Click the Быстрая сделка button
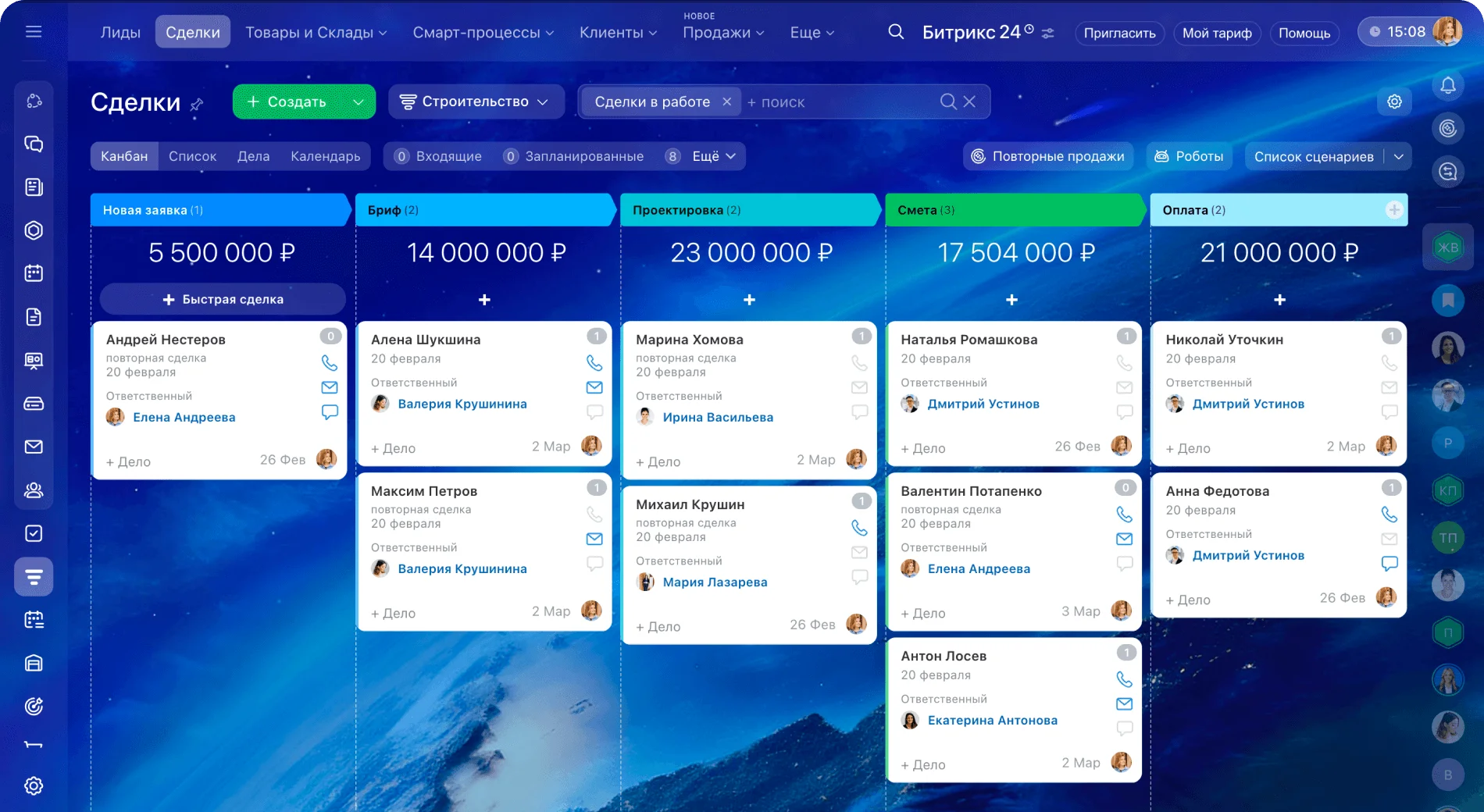This screenshot has width=1484, height=812. pyautogui.click(x=222, y=298)
